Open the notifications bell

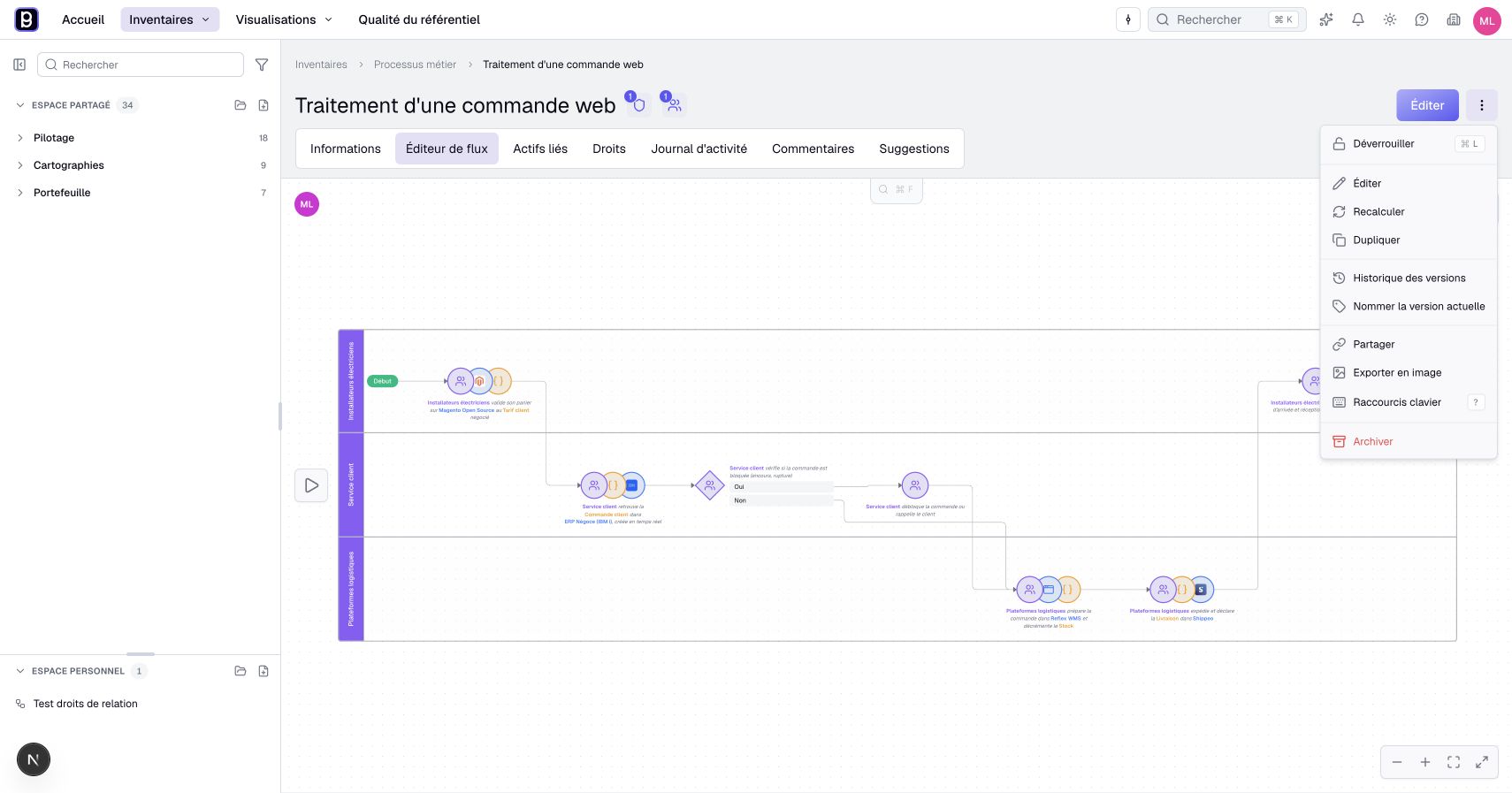pyautogui.click(x=1358, y=19)
